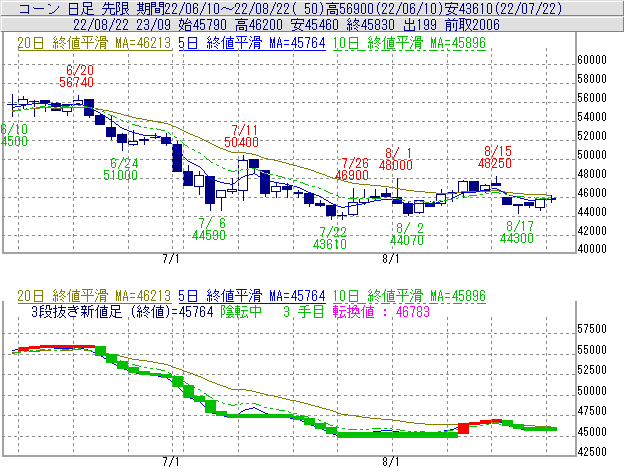
Task: Click the 安45460 daily low value
Action: (315, 25)
